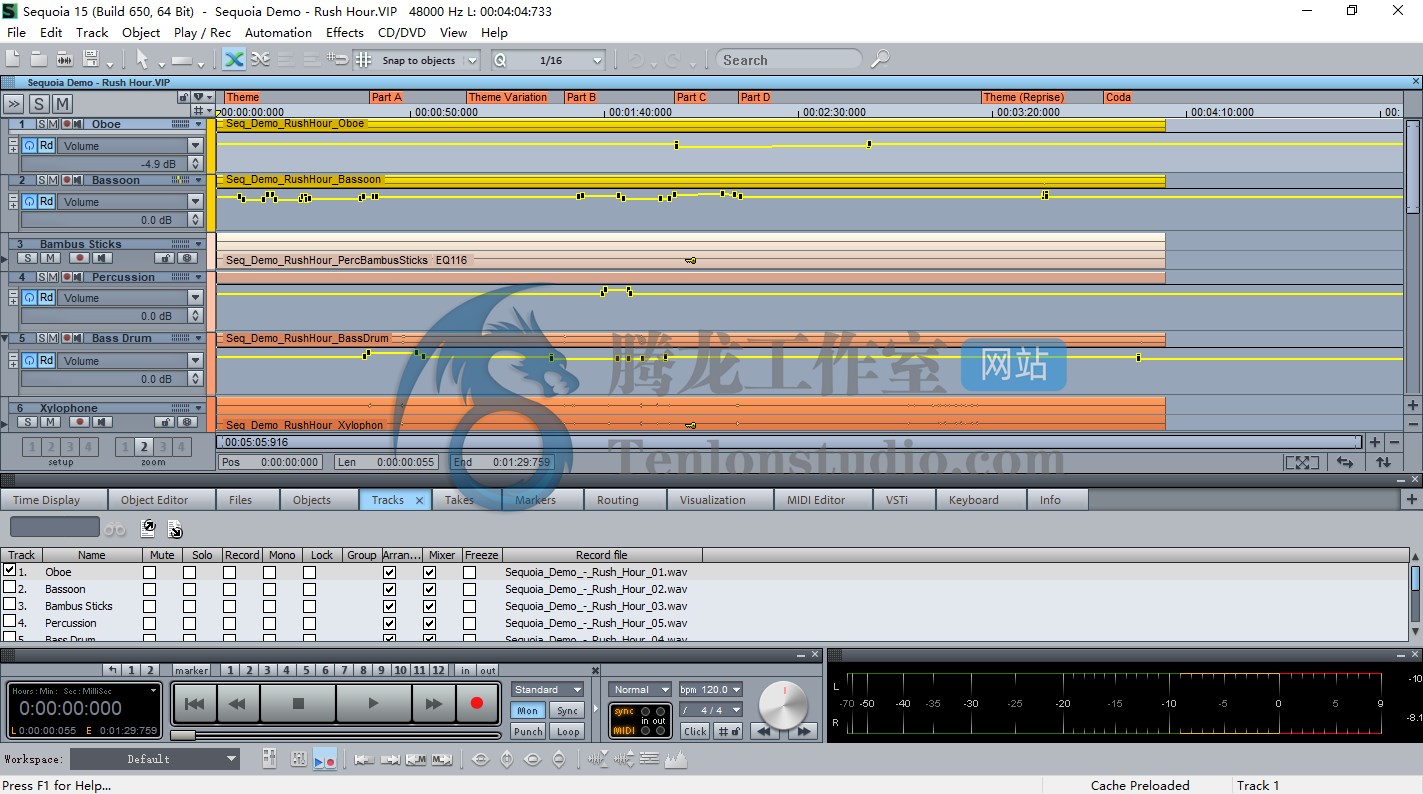
Task: Click the quantize Q icon
Action: pyautogui.click(x=500, y=60)
